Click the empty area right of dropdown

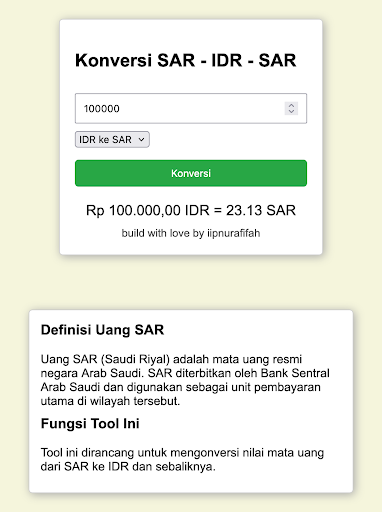[x=228, y=139]
